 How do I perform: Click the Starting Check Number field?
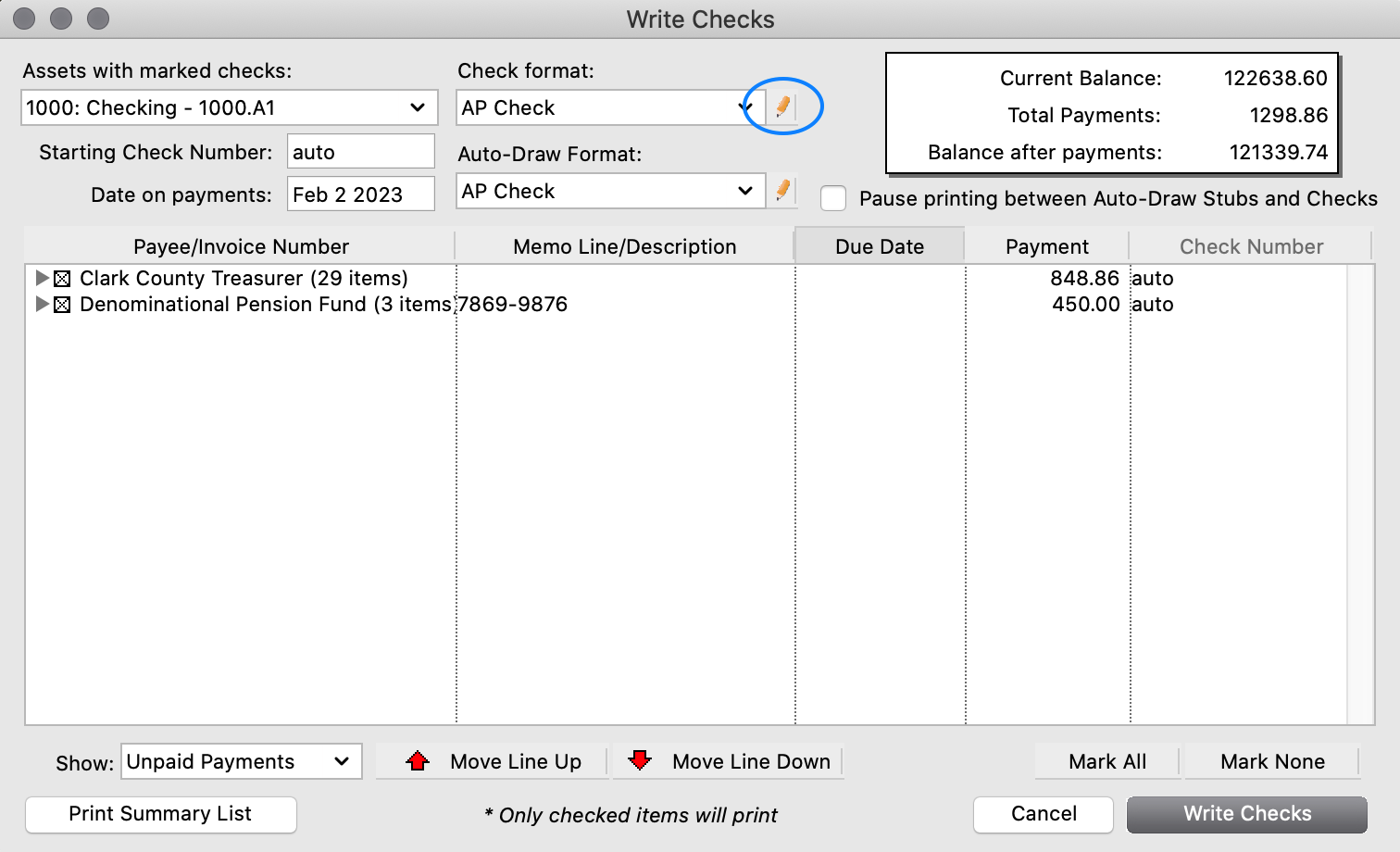point(360,151)
